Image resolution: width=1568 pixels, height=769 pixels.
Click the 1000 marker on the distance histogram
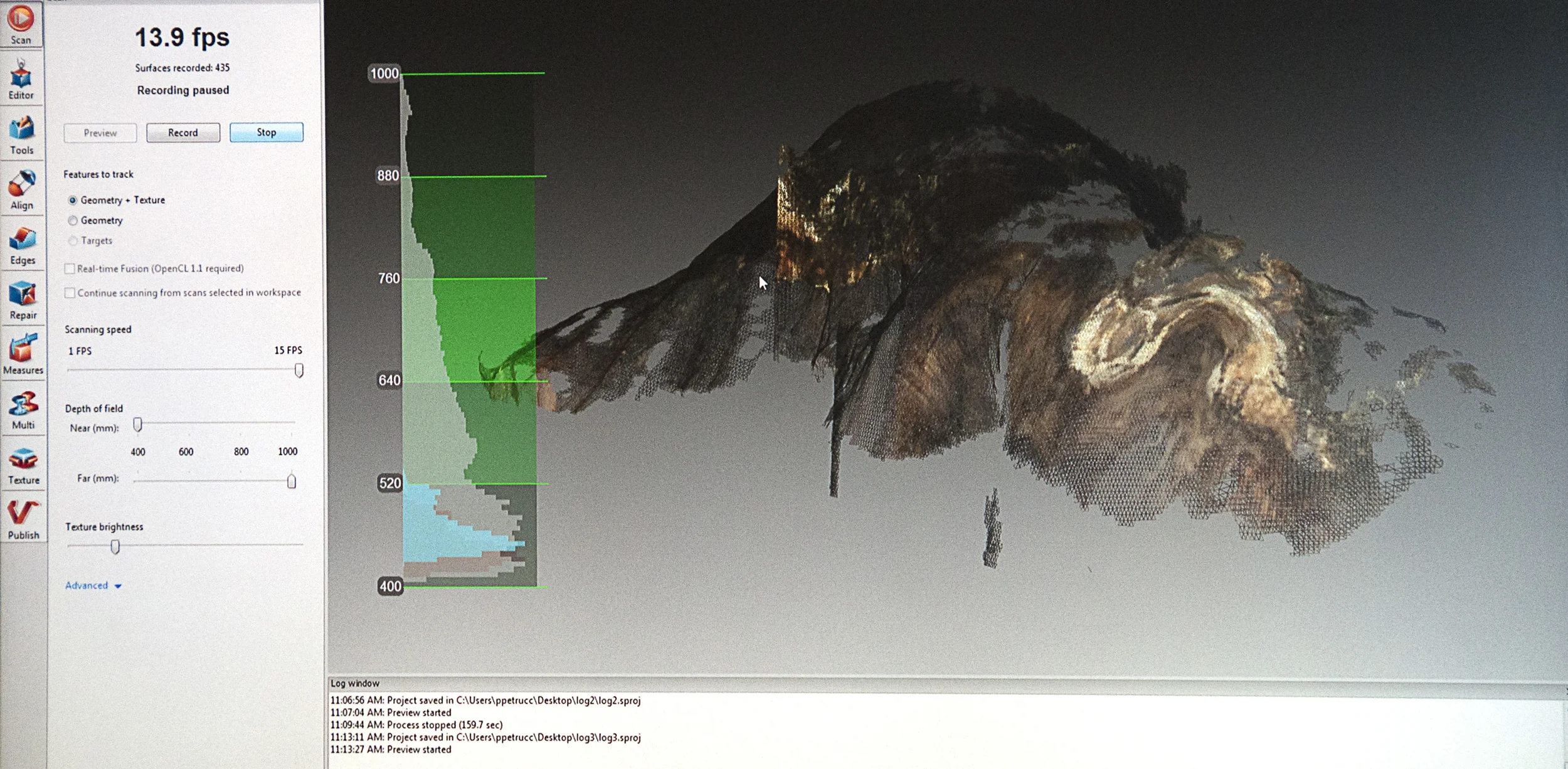click(384, 73)
